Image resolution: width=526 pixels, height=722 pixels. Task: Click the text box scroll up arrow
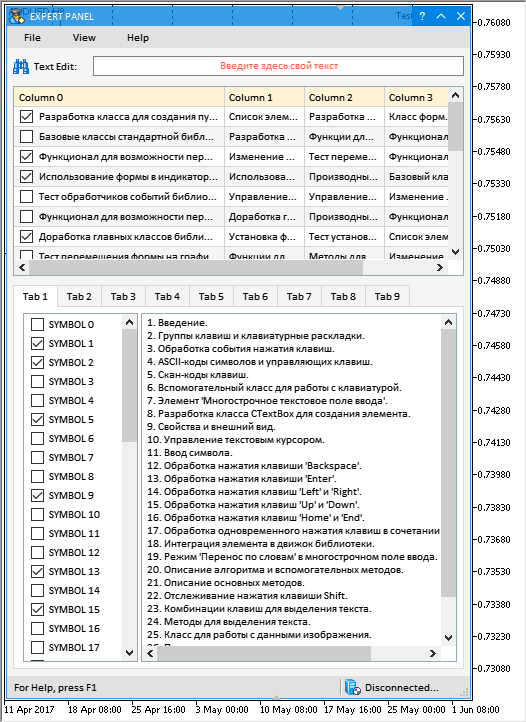(448, 322)
